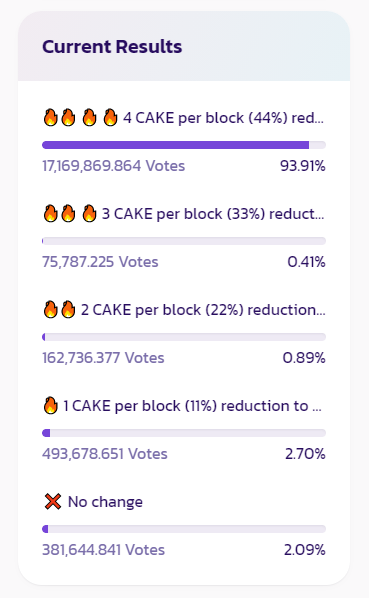
Task: Select the 1 CAKE per block (11%) option text
Action: pos(192,406)
